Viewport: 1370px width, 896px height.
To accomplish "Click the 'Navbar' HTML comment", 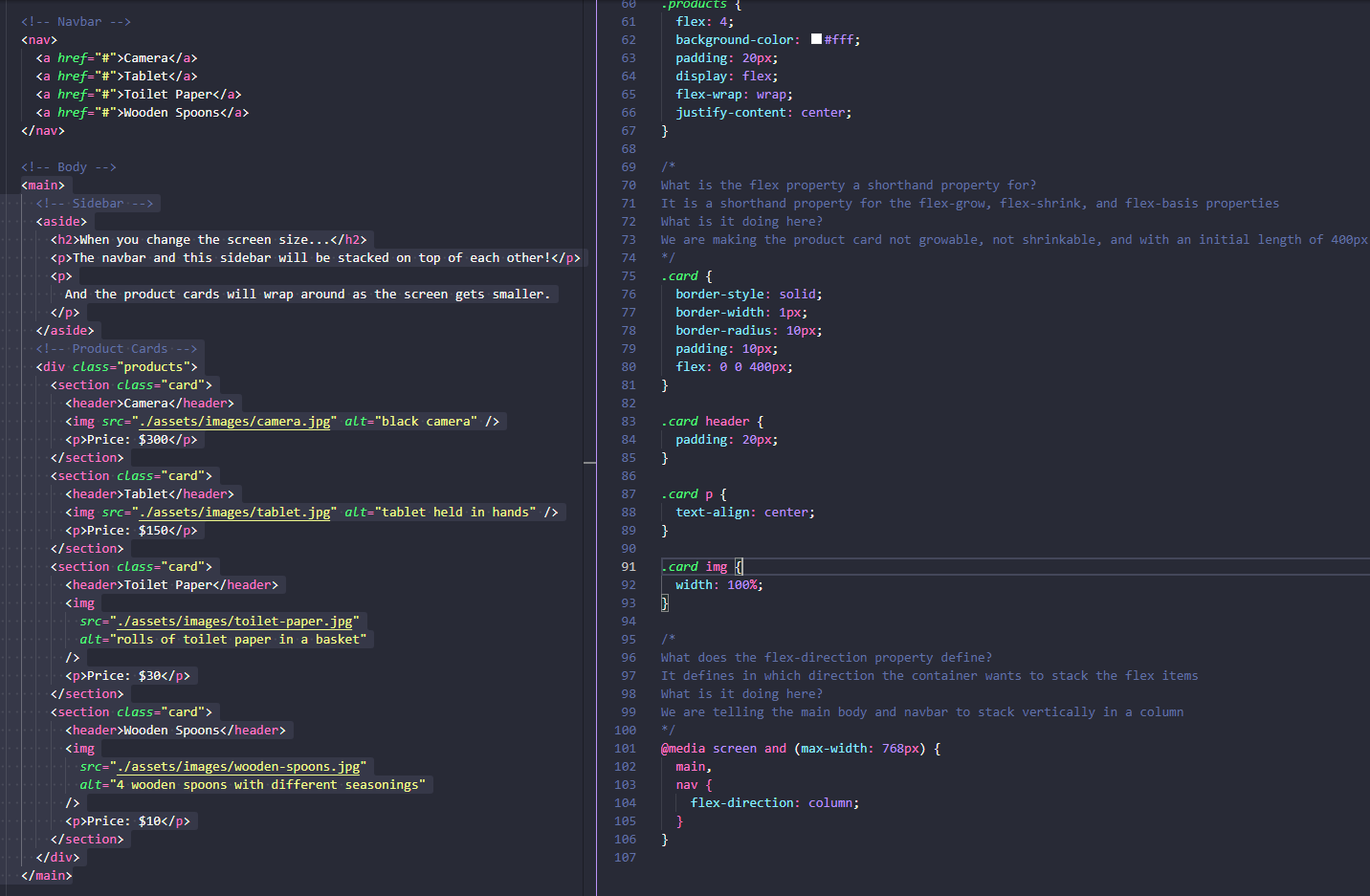I will coord(76,21).
